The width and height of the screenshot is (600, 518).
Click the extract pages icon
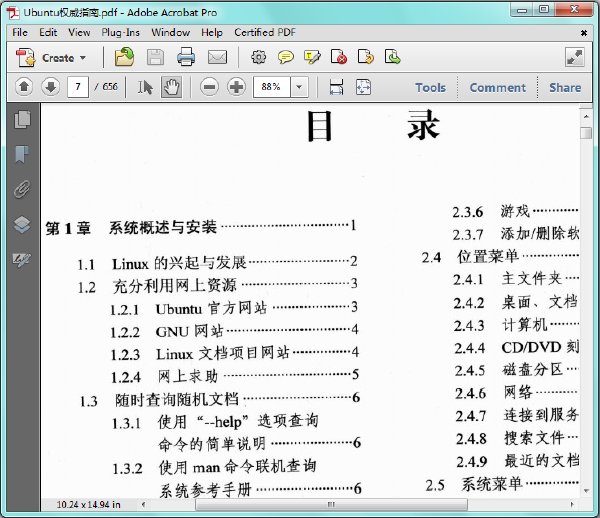pyautogui.click(x=392, y=57)
